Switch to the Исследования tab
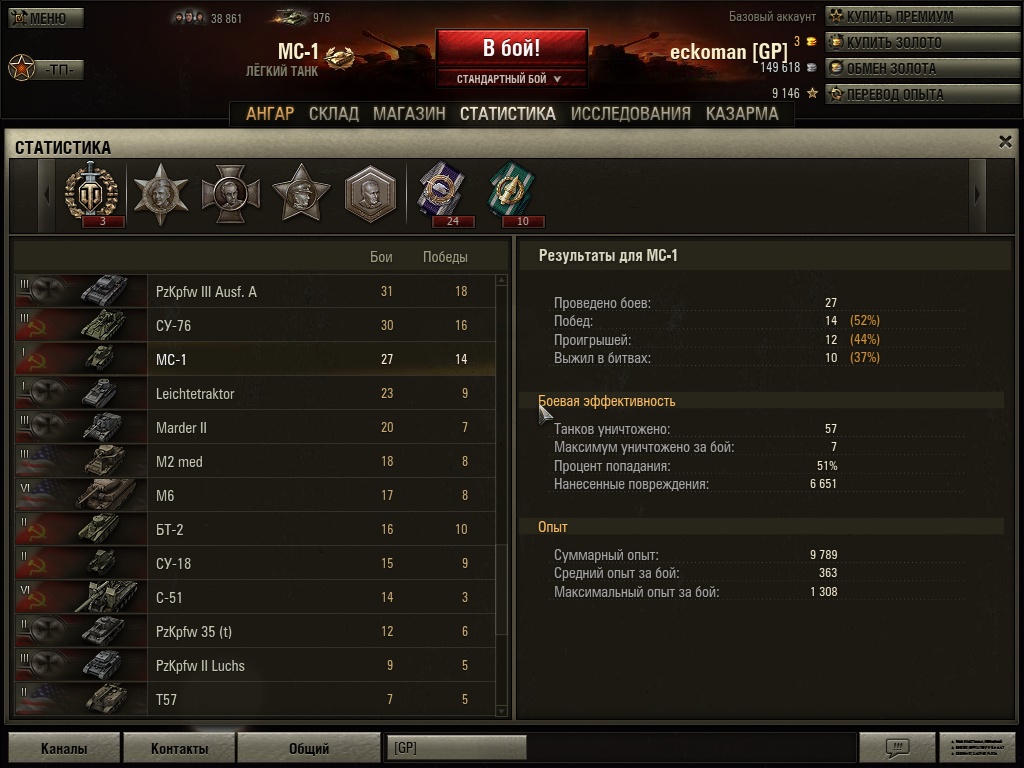Screen dimensions: 1024x768 coord(630,114)
